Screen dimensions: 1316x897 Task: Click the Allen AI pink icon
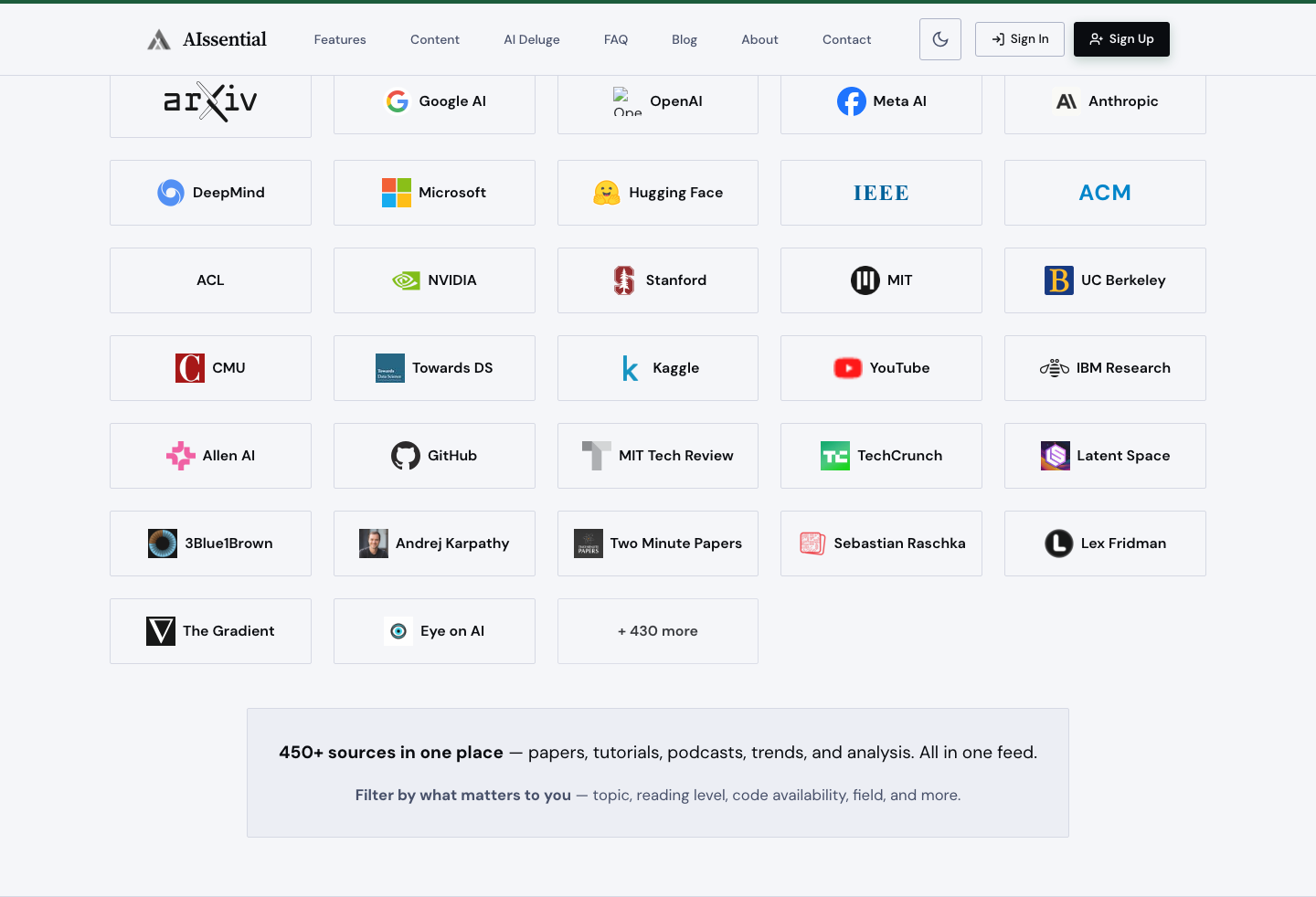181,456
